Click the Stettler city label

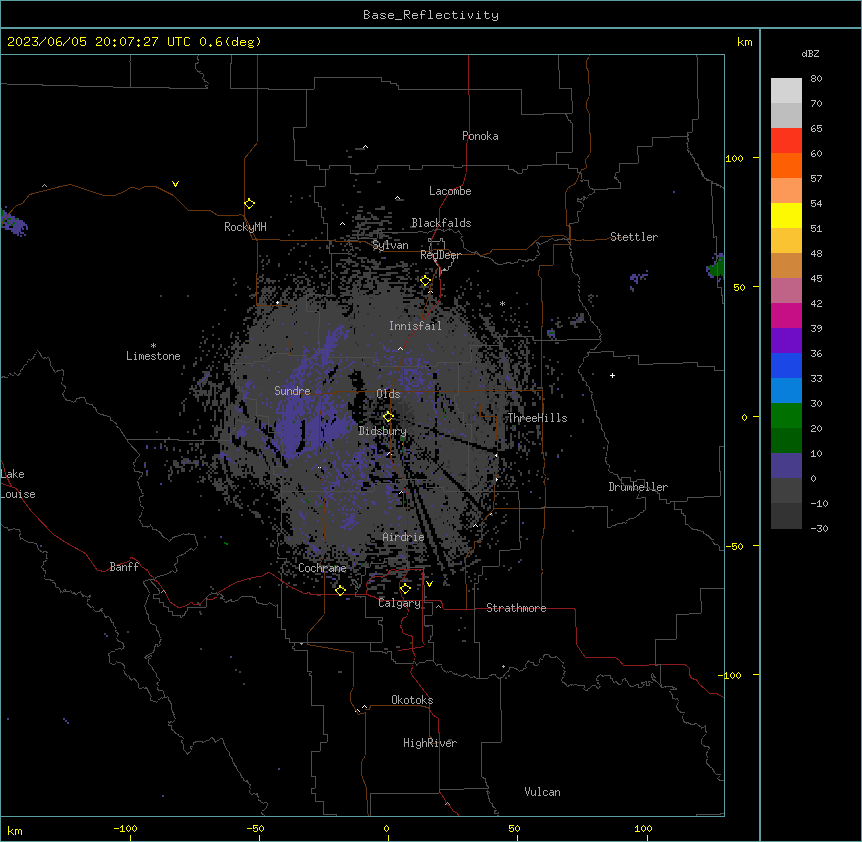(x=634, y=237)
